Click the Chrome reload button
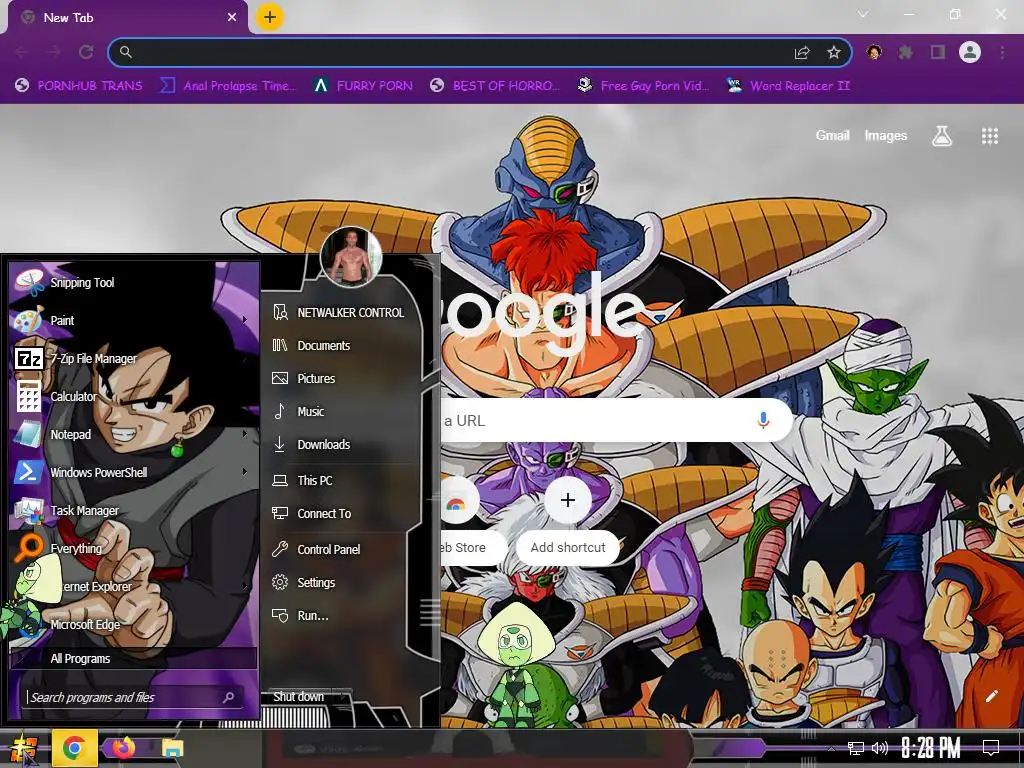Image resolution: width=1024 pixels, height=768 pixels. pos(86,52)
